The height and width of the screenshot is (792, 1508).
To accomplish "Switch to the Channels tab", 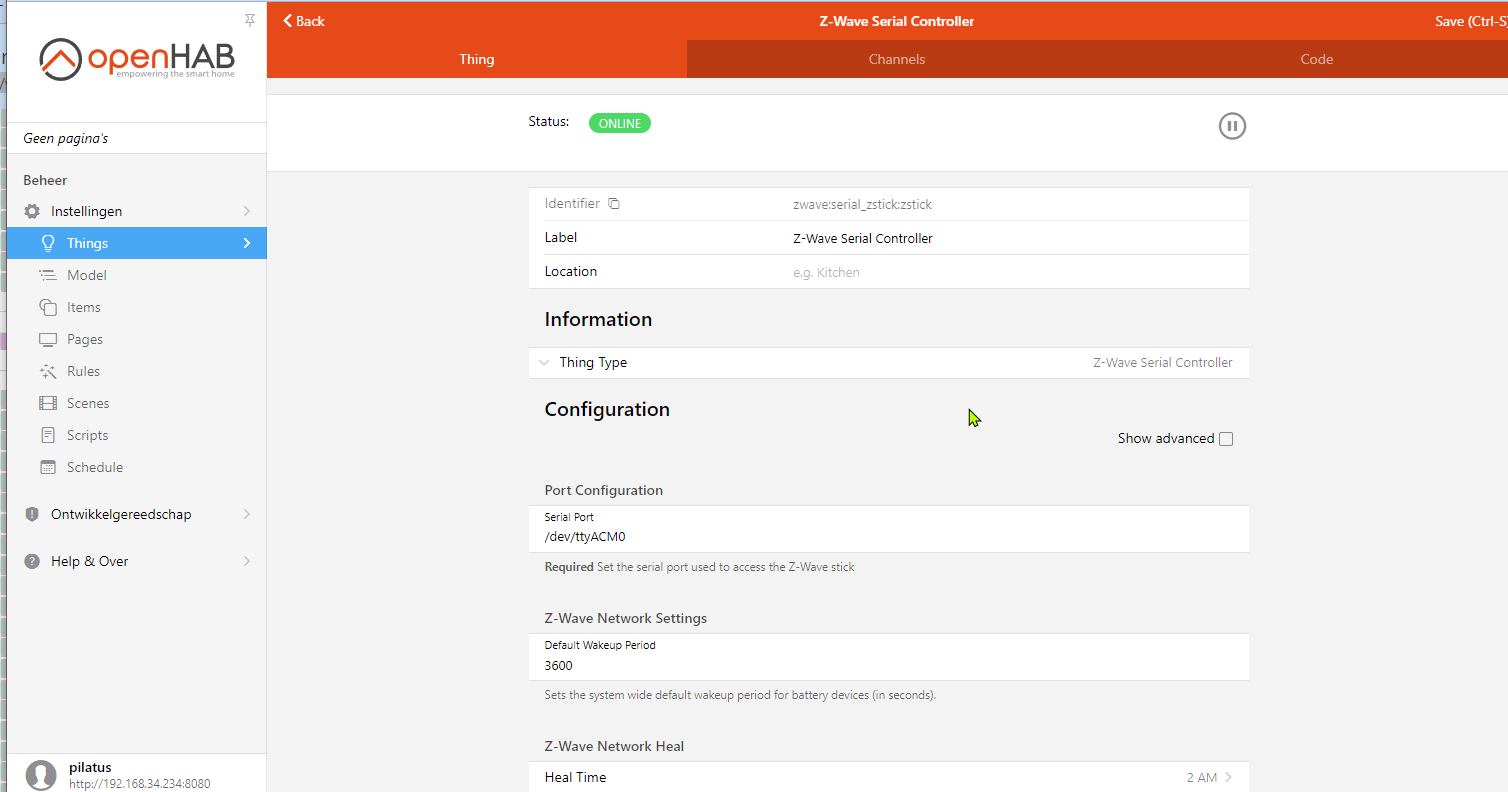I will point(896,59).
